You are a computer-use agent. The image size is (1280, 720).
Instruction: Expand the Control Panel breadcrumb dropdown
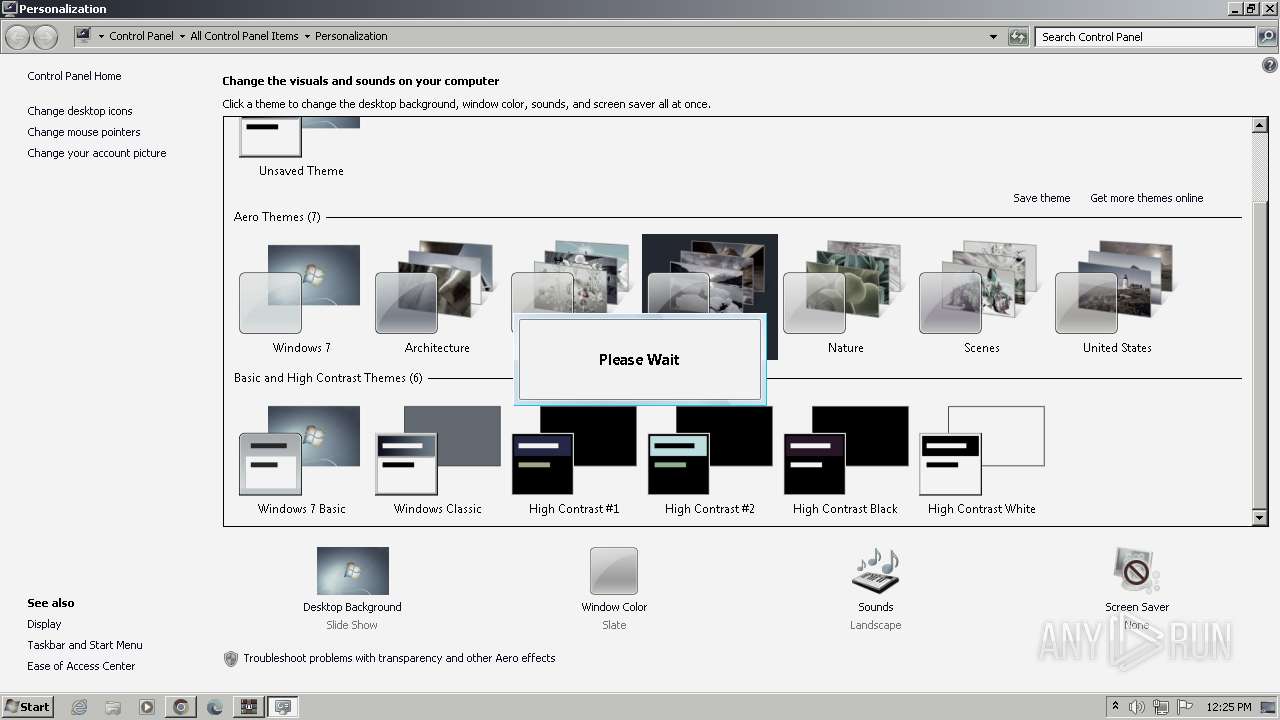click(182, 37)
